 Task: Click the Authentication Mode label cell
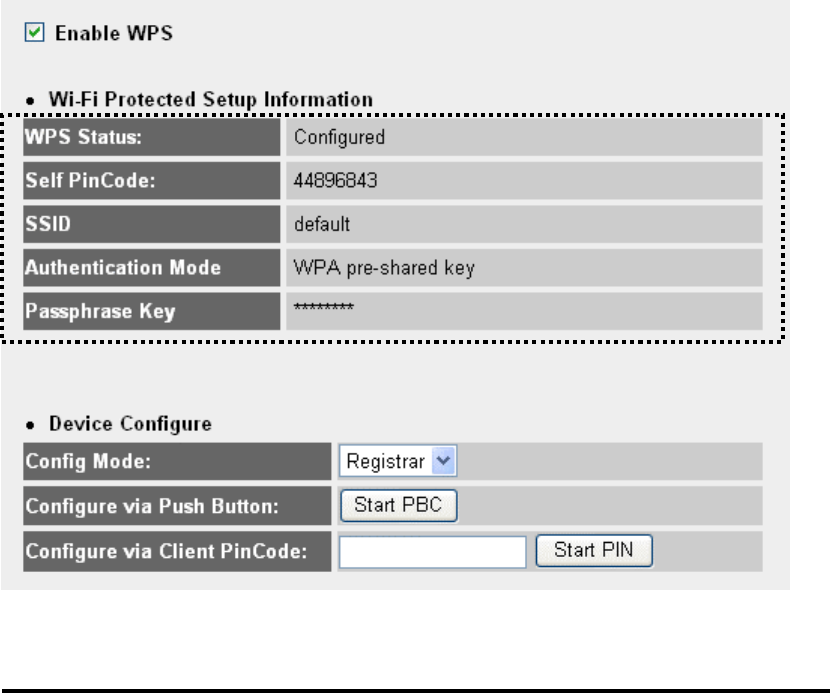click(x=151, y=268)
